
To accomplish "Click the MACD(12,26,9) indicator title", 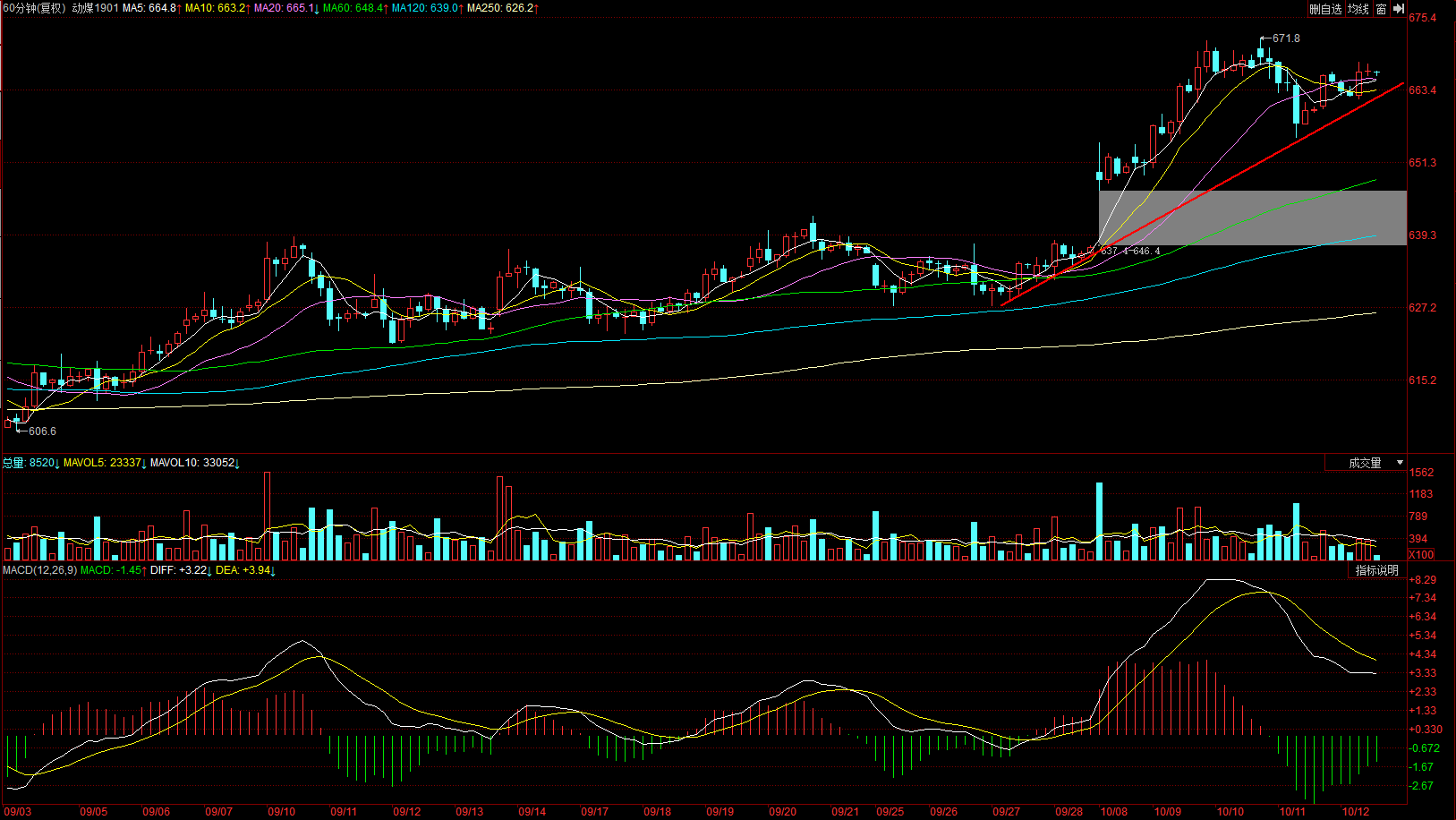I will tap(39, 570).
